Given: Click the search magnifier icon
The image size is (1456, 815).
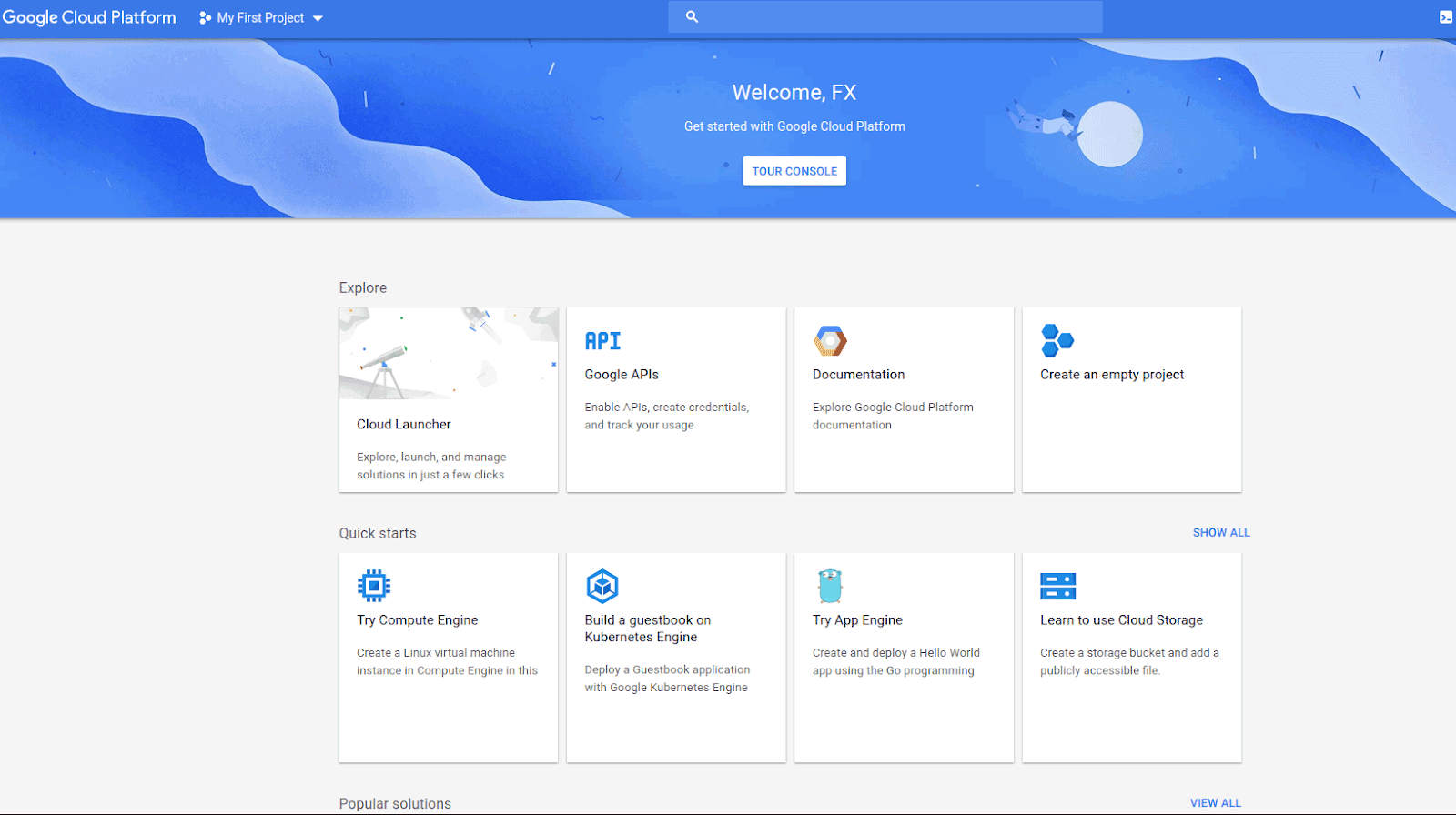Looking at the screenshot, I should 692,17.
